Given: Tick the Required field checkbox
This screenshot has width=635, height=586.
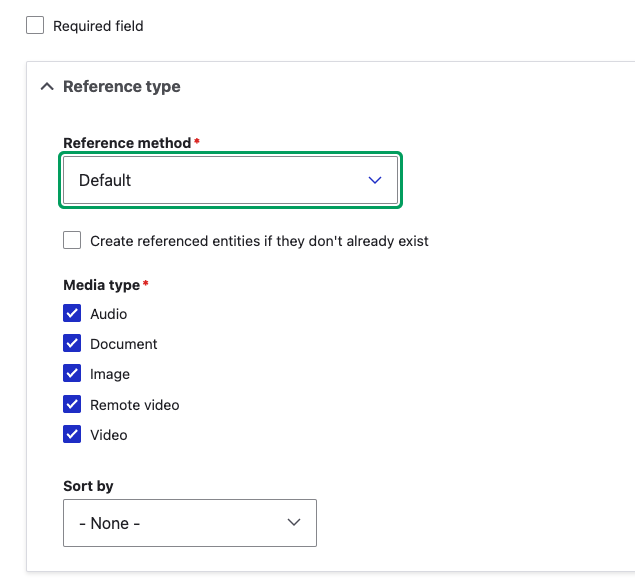Looking at the screenshot, I should pos(35,25).
